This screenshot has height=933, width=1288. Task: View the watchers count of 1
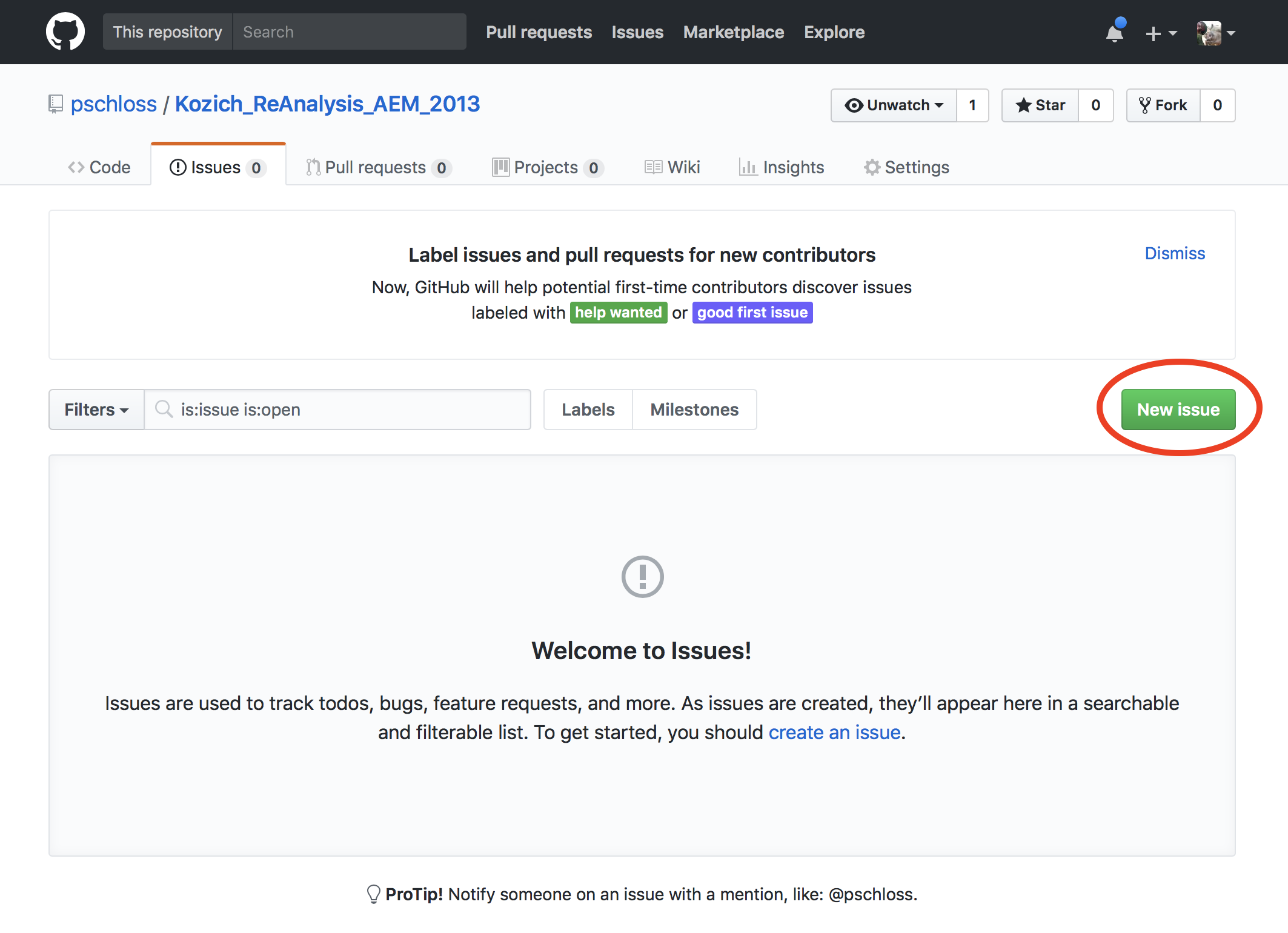(972, 105)
